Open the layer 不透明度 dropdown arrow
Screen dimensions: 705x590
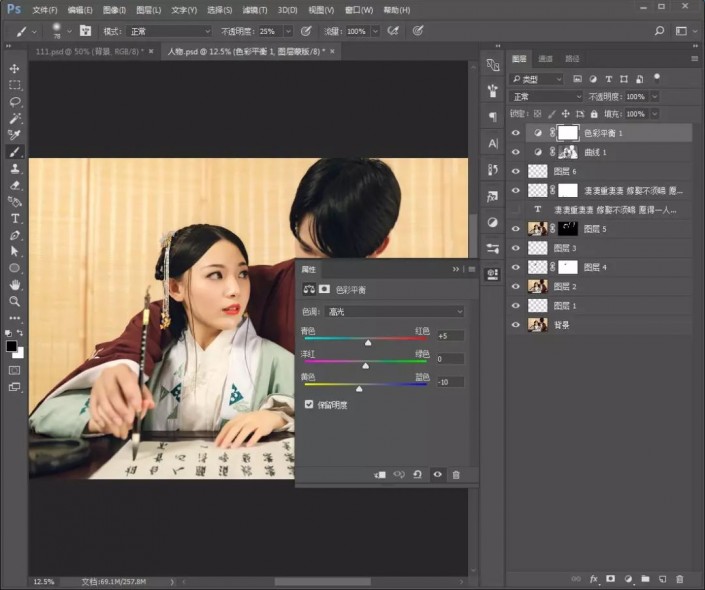(655, 97)
